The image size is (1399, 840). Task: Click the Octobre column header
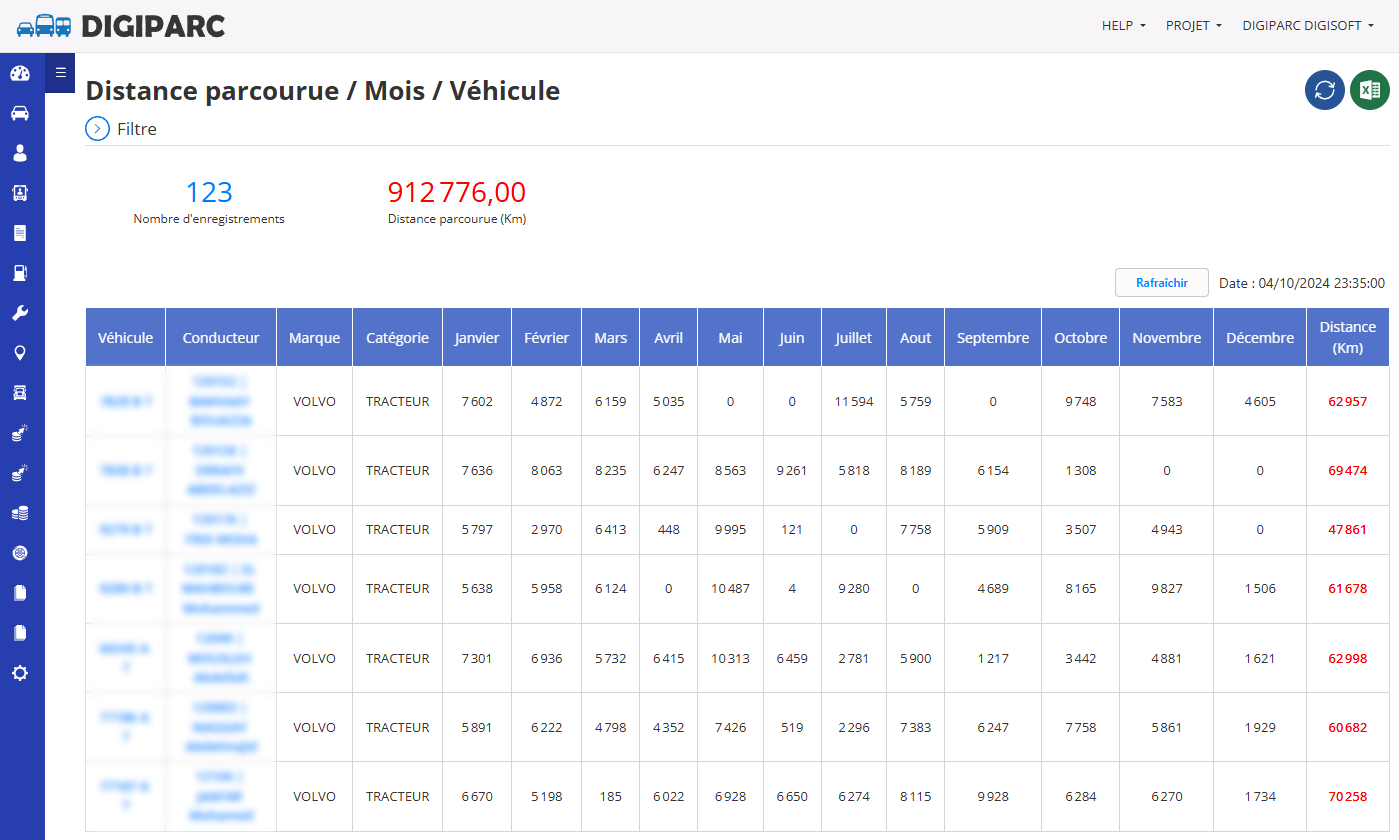coord(1081,337)
